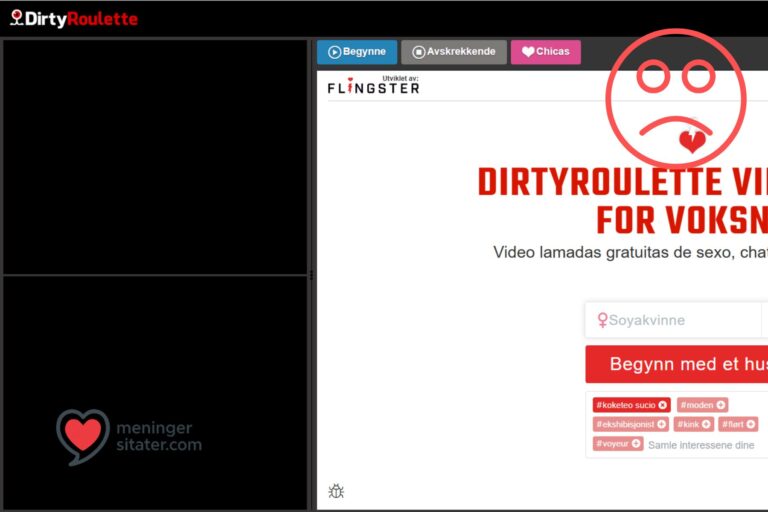Image resolution: width=768 pixels, height=512 pixels.
Task: Click the panel divider handle dots
Action: coord(311,275)
